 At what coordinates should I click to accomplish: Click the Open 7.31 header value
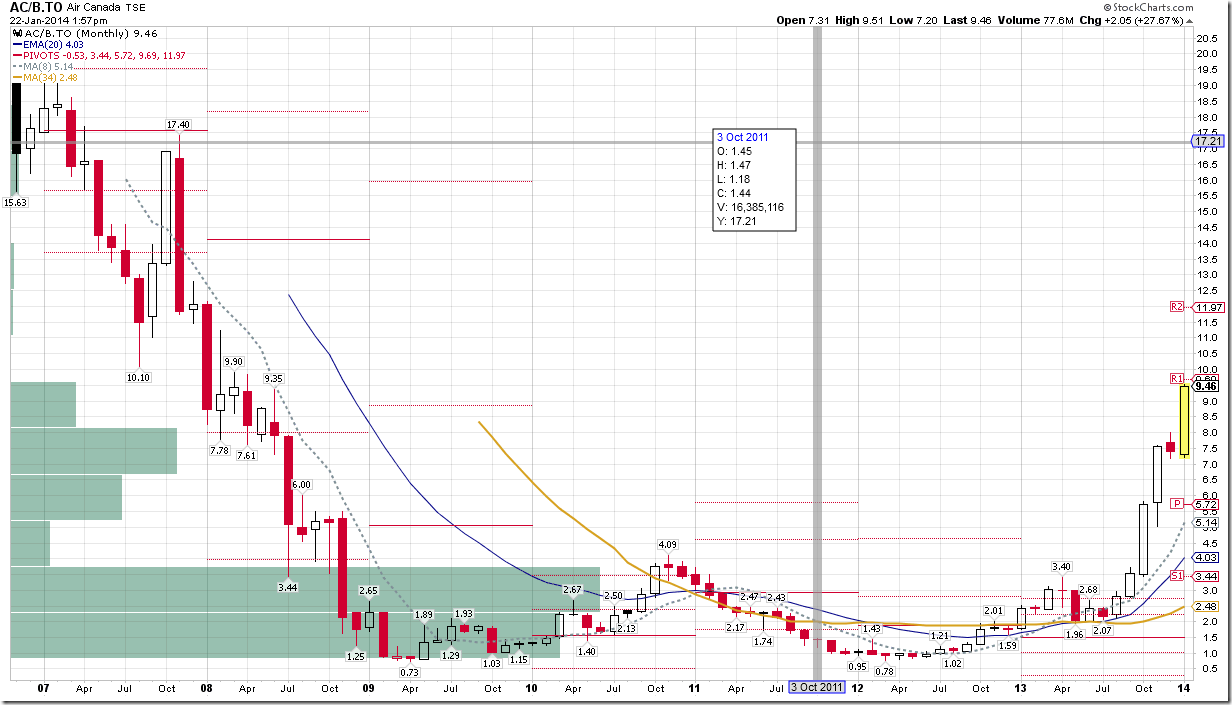point(801,19)
